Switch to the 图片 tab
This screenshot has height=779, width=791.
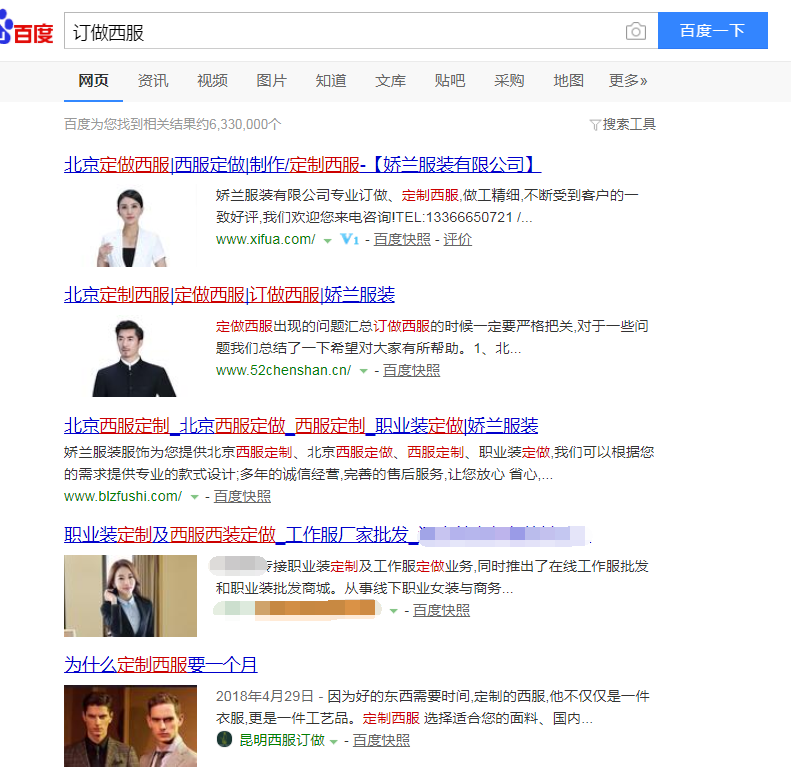coord(271,81)
